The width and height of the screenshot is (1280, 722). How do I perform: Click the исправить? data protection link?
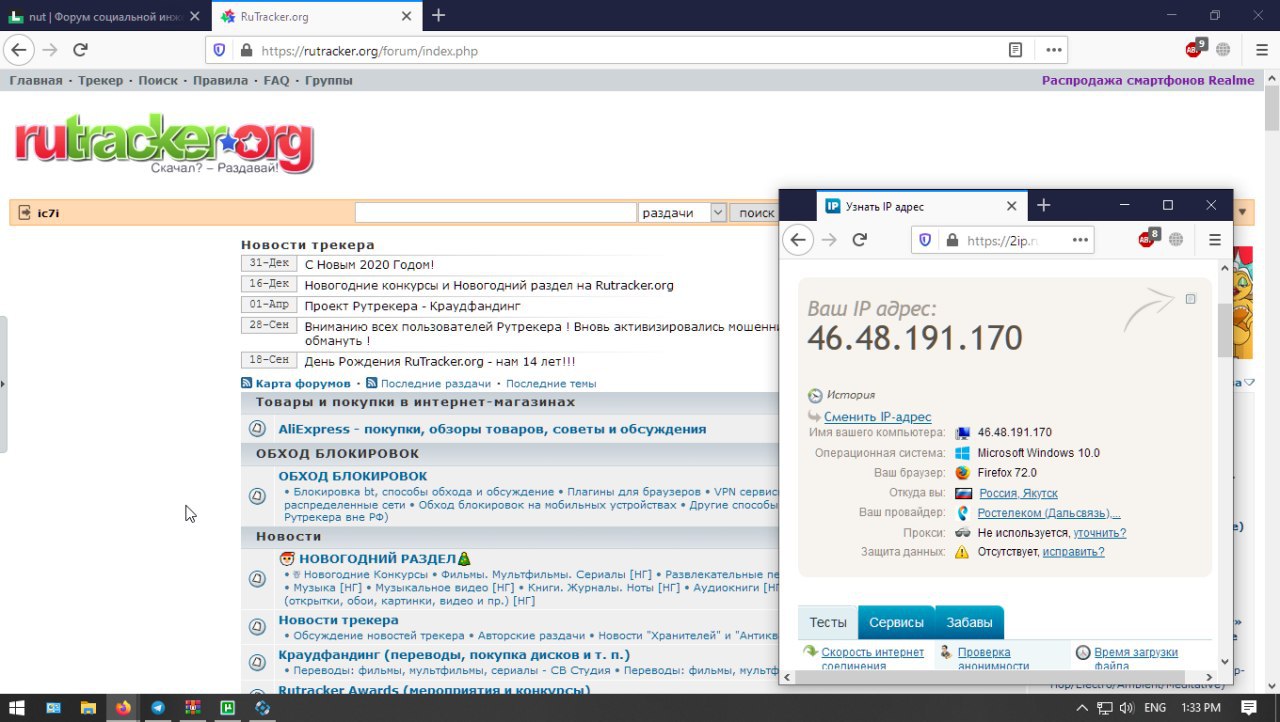point(1073,552)
